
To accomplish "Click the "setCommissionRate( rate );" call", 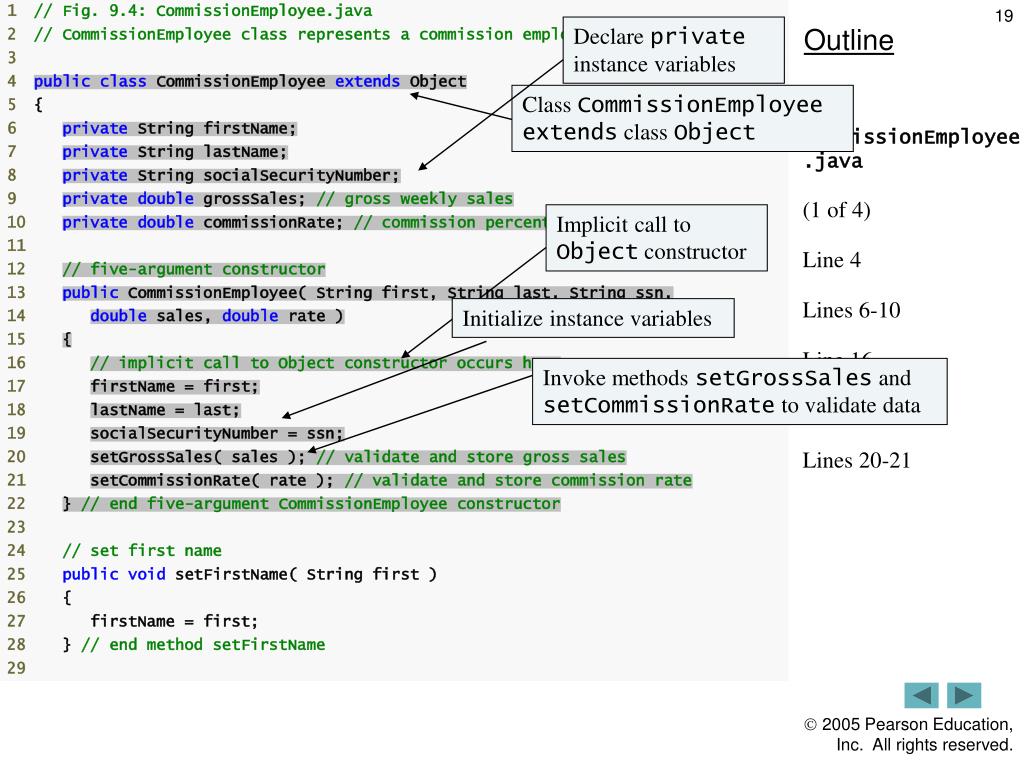I will [212, 481].
